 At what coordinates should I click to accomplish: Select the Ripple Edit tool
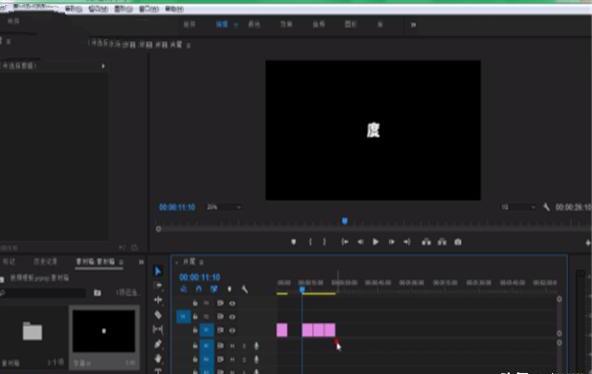pyautogui.click(x=158, y=300)
